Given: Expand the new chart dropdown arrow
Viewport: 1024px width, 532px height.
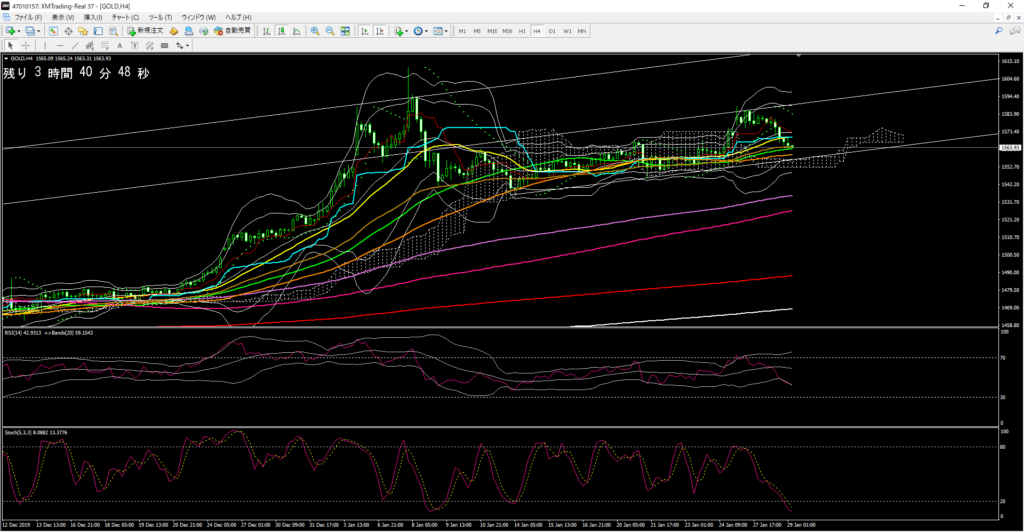Looking at the screenshot, I should (19, 31).
